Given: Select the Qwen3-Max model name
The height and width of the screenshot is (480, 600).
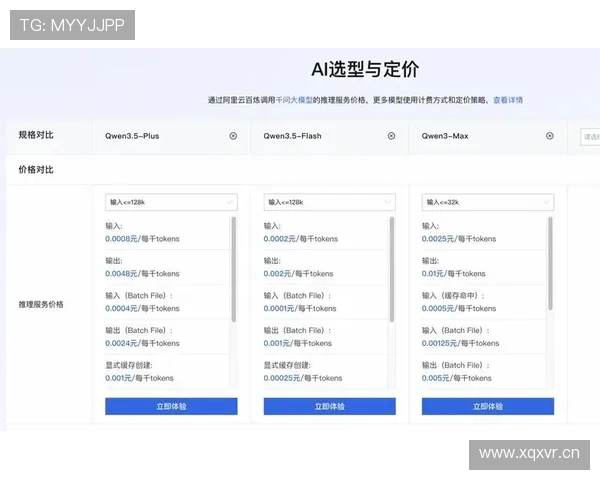Looking at the screenshot, I should click(x=445, y=136).
